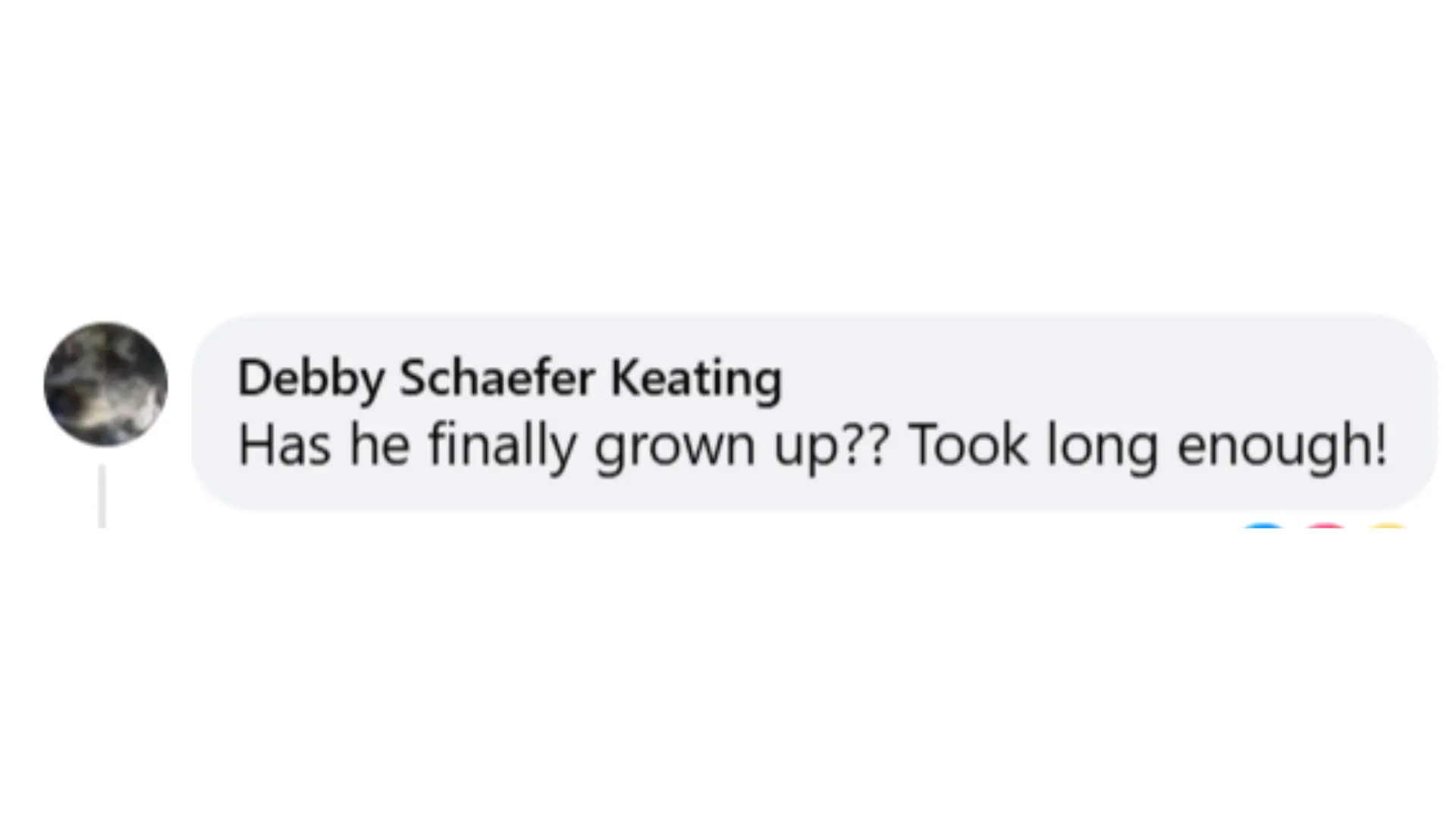
Task: Open Debby Schaefer Keating's profile picture
Action: (x=105, y=384)
